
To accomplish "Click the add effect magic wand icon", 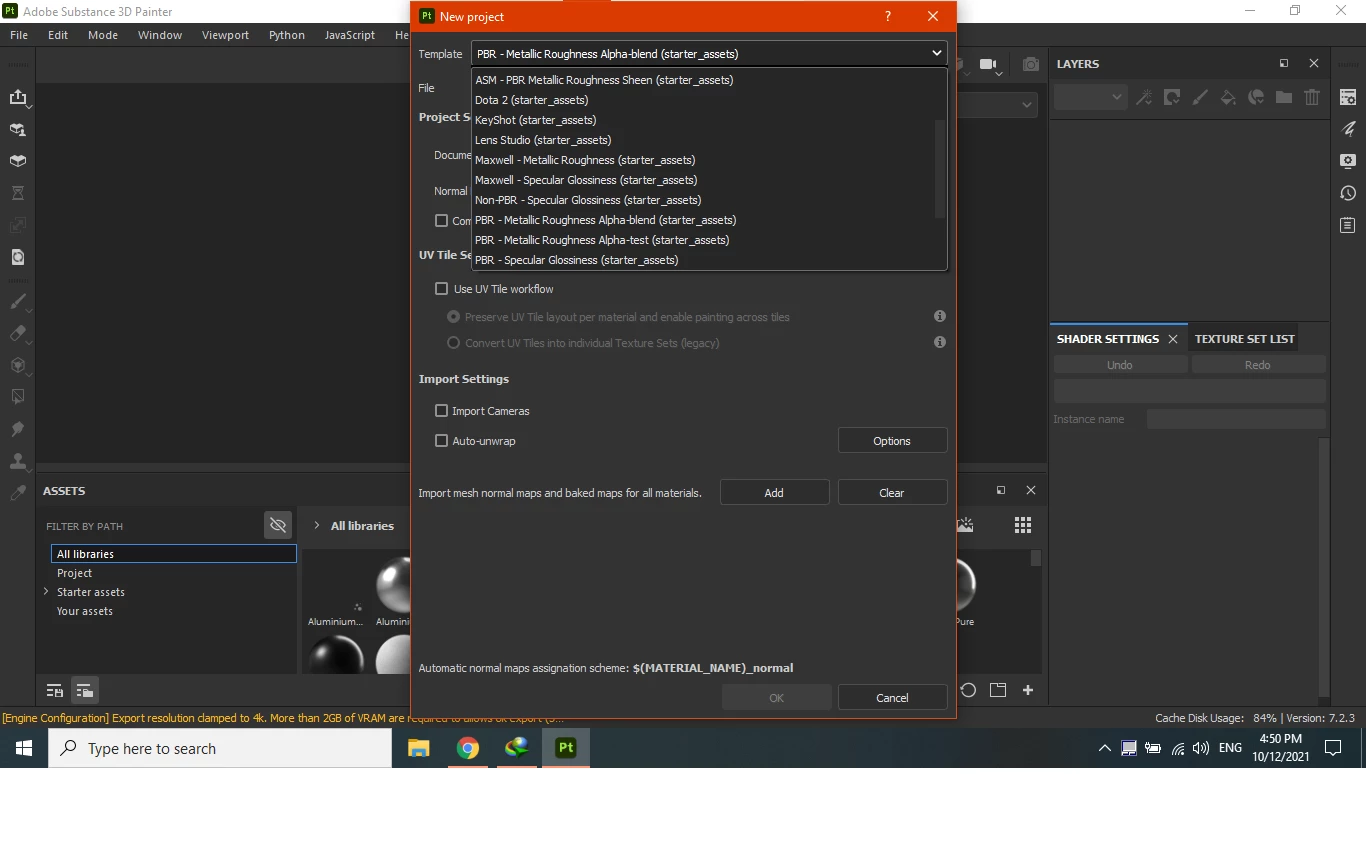I will pos(1145,97).
